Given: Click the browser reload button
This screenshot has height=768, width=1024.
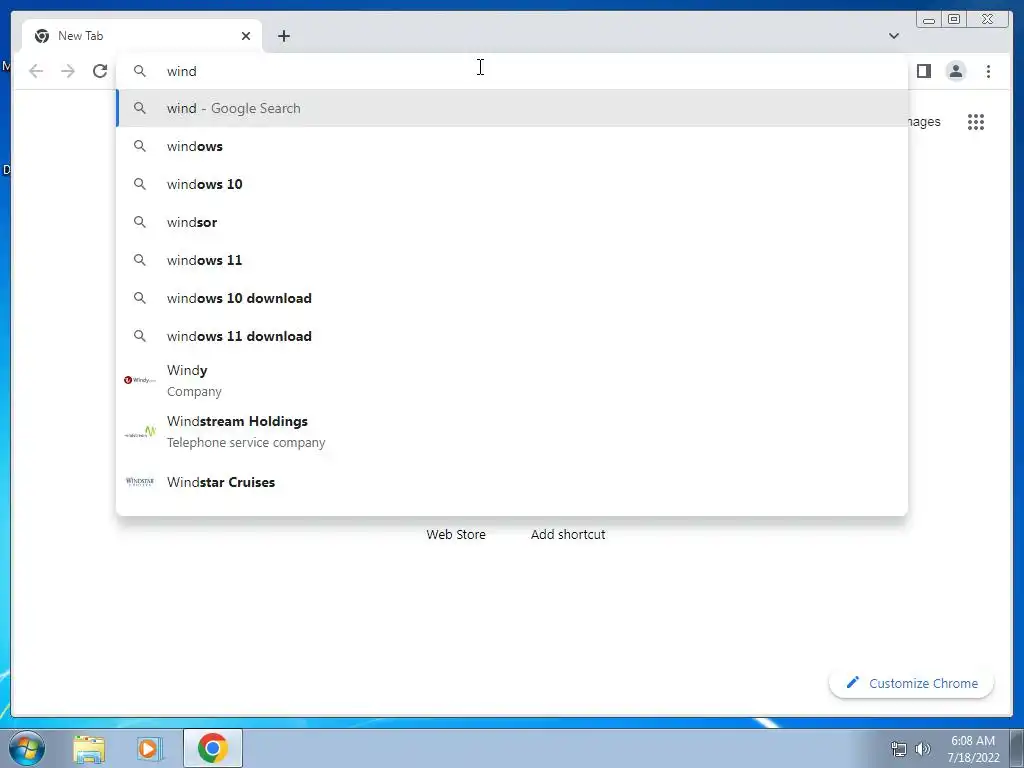Looking at the screenshot, I should coord(100,71).
